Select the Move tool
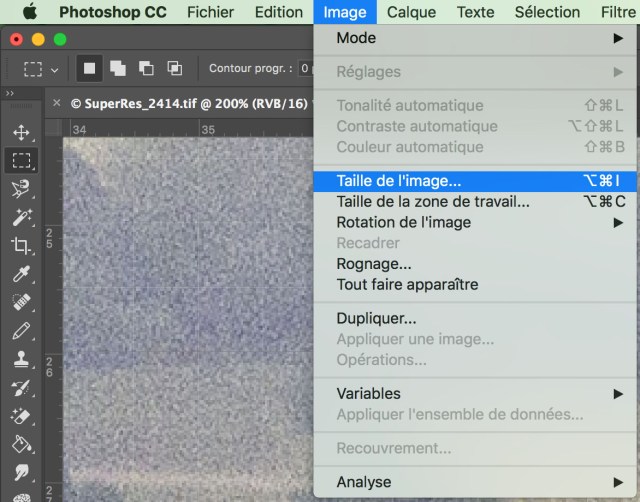Image resolution: width=640 pixels, height=502 pixels. [x=21, y=132]
